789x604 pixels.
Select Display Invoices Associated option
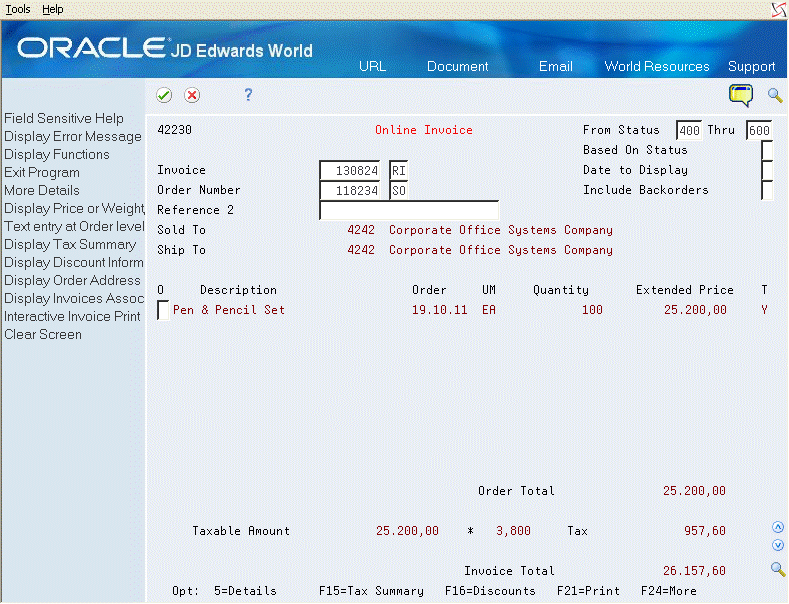click(x=74, y=298)
